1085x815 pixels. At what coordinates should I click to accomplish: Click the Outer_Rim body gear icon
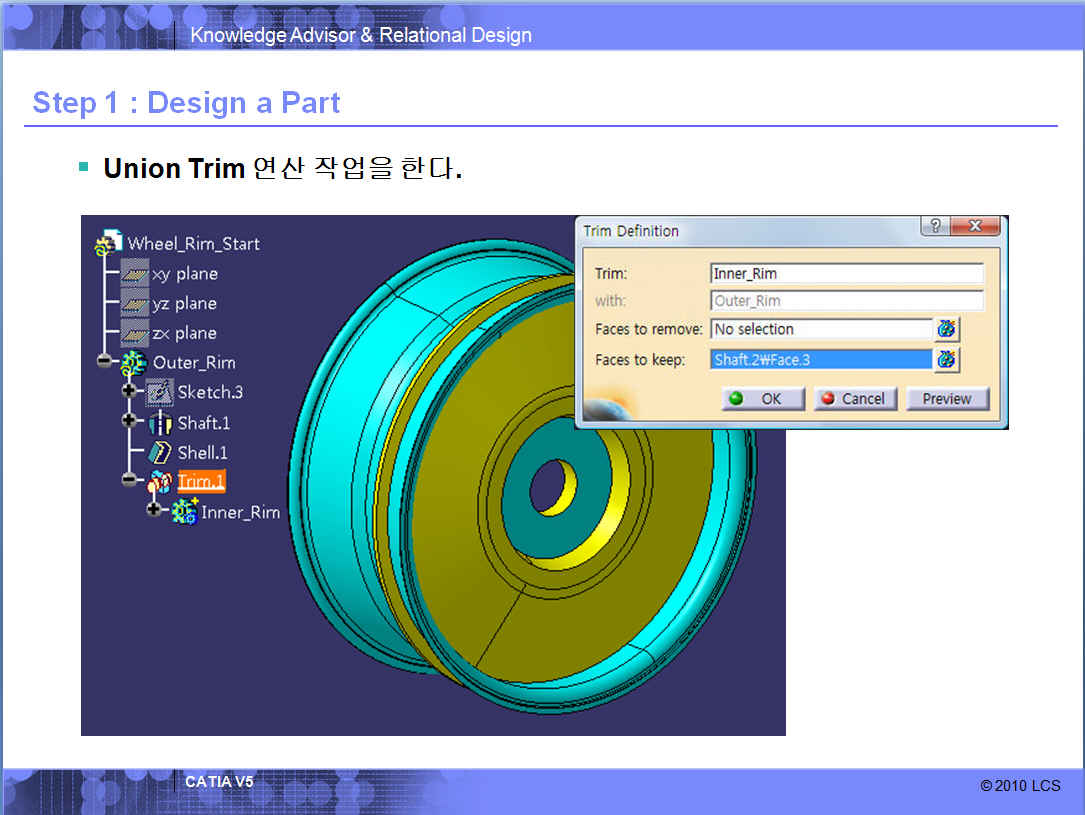pos(134,363)
